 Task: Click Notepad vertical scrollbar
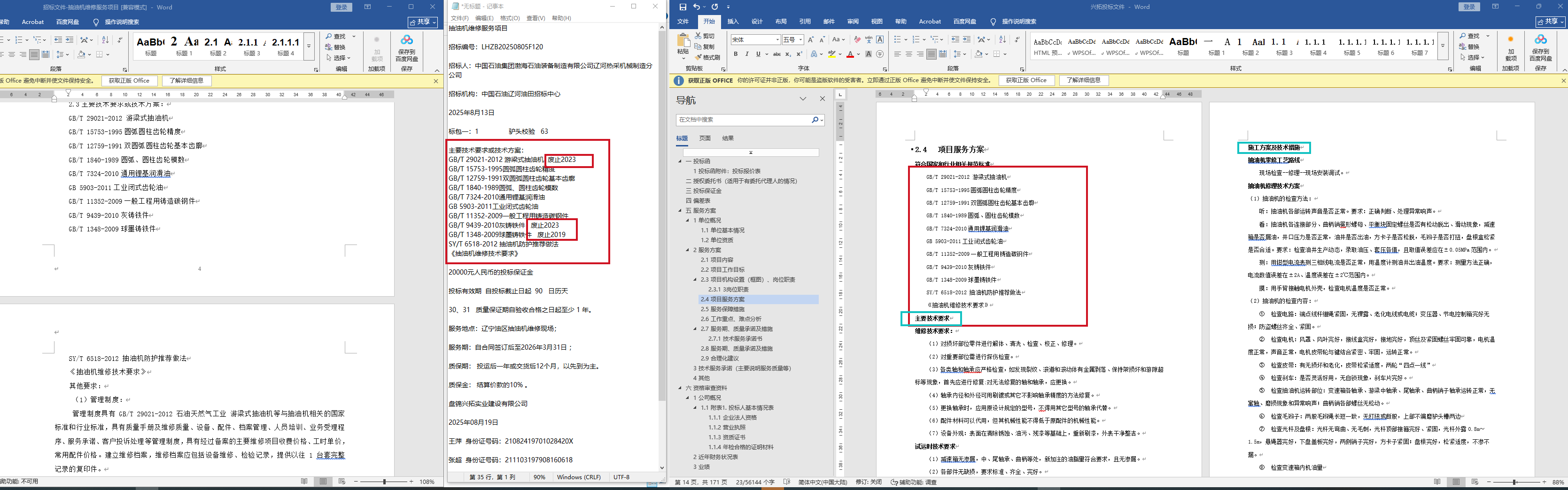pyautogui.click(x=662, y=248)
